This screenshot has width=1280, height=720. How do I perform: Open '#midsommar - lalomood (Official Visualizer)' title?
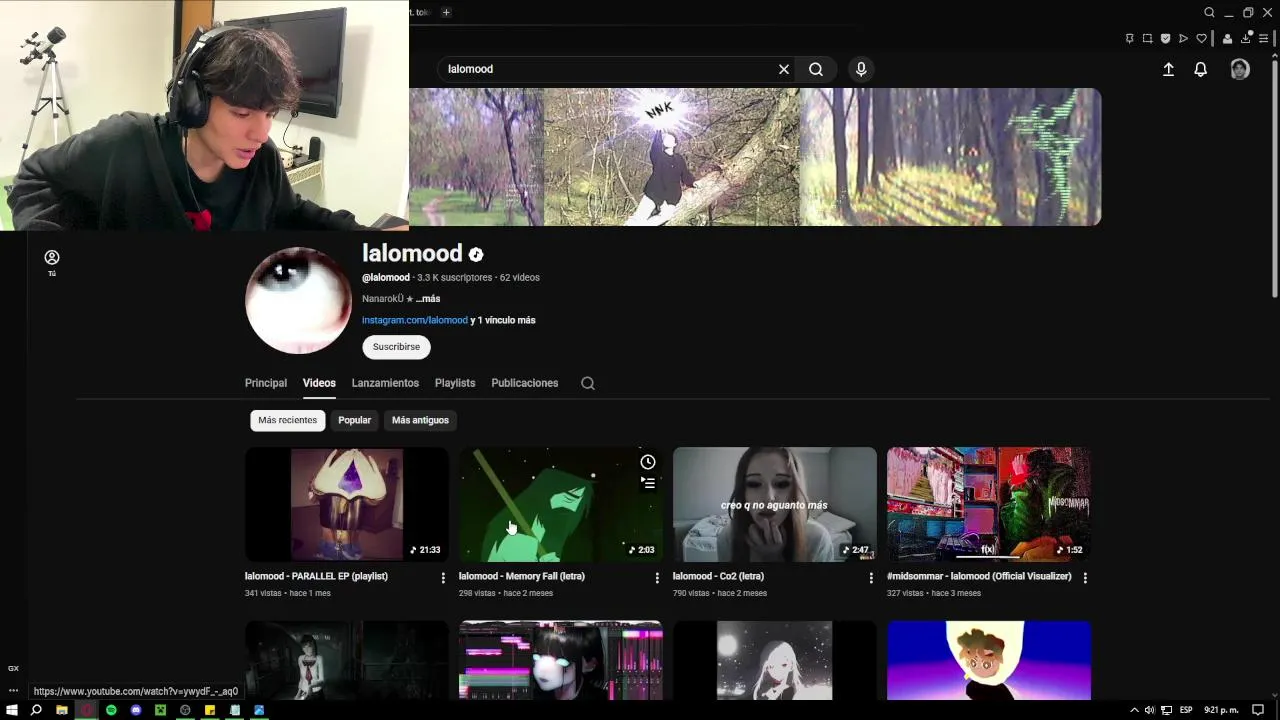click(x=979, y=576)
